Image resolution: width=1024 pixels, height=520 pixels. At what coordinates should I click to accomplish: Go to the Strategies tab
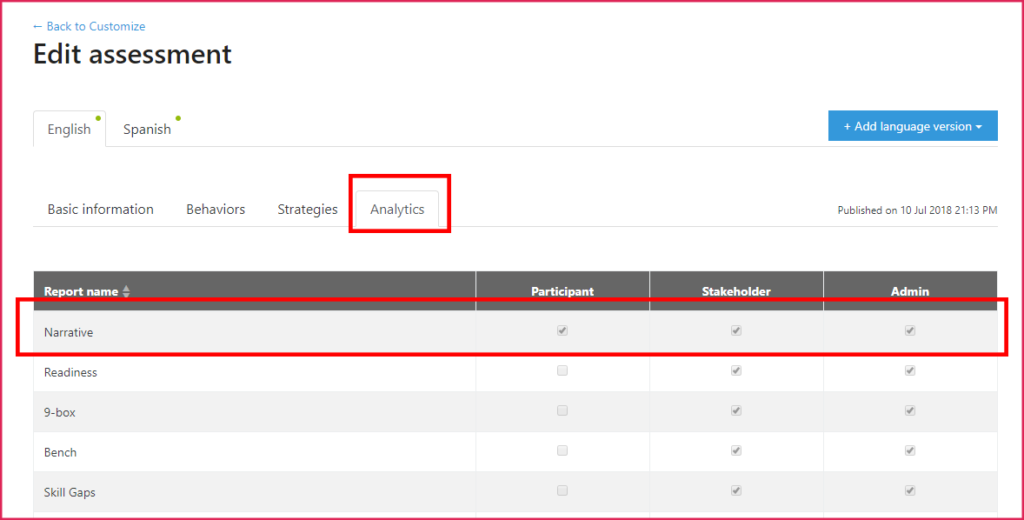coord(307,209)
